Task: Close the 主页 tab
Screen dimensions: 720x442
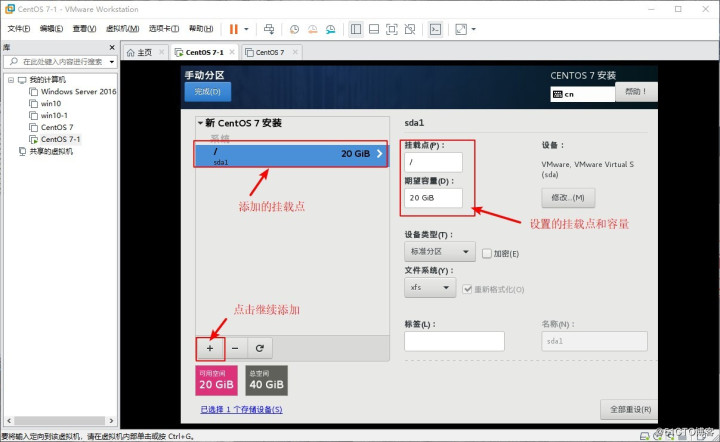Action: pos(162,52)
